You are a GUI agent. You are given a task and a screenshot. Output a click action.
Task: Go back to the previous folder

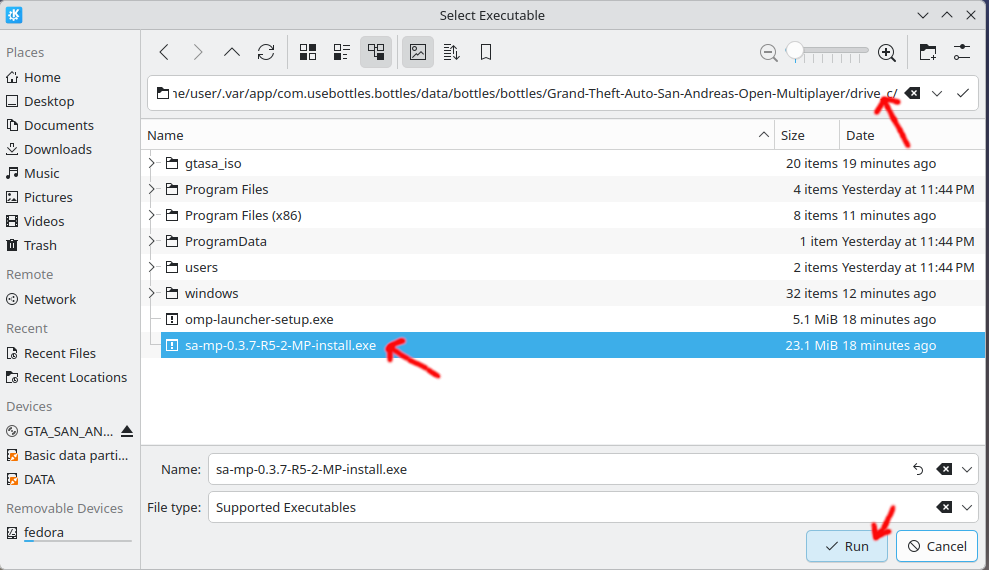pos(165,52)
